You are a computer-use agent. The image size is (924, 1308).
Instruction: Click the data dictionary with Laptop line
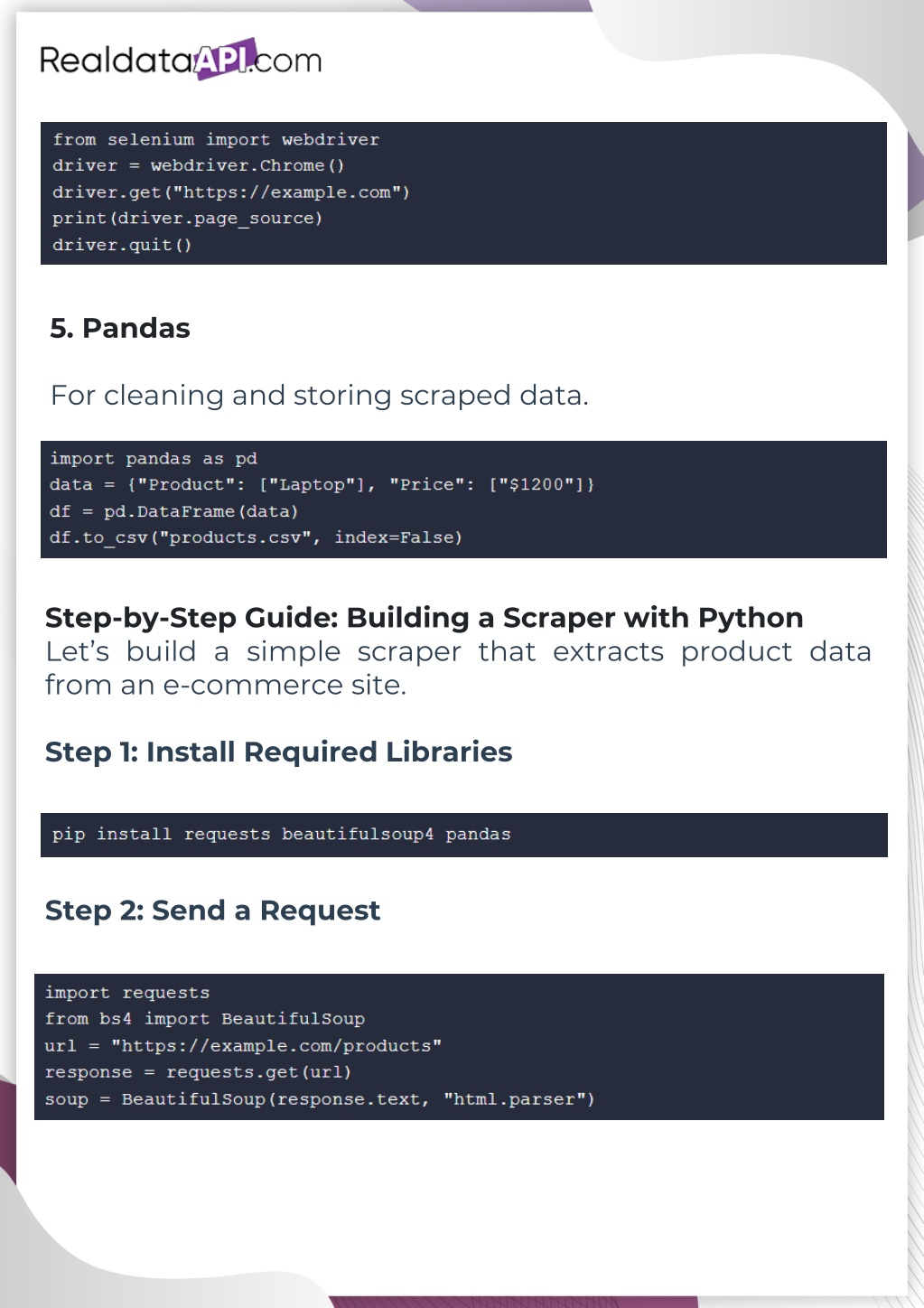(322, 485)
